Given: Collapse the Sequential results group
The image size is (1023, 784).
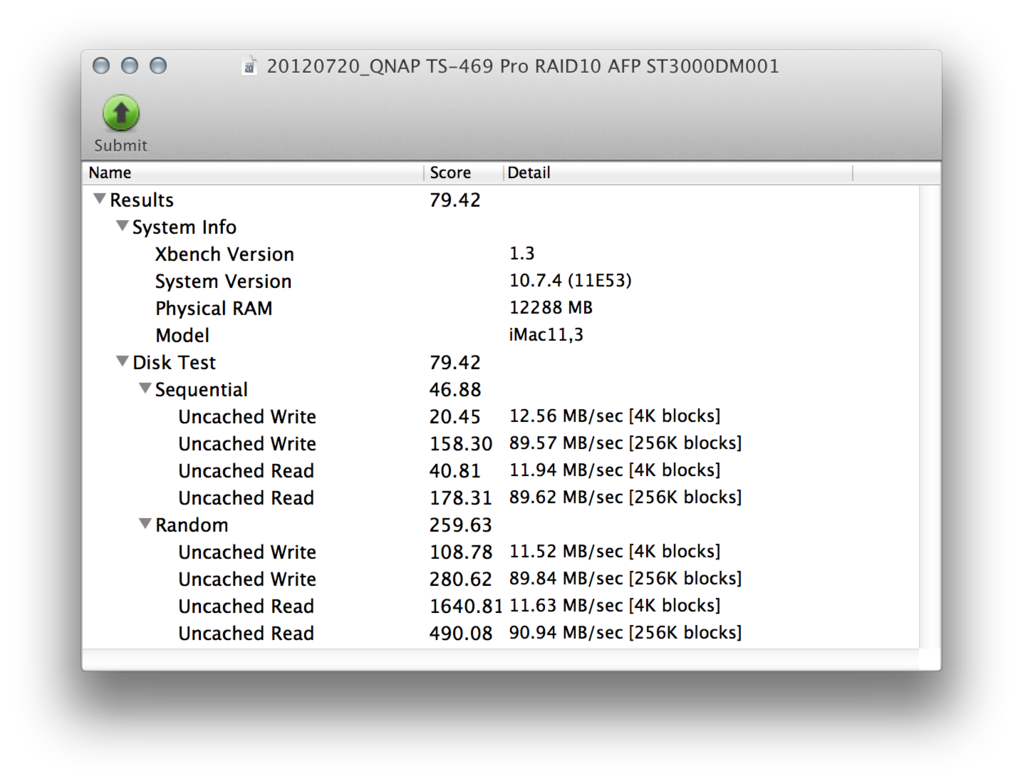Looking at the screenshot, I should click(145, 389).
